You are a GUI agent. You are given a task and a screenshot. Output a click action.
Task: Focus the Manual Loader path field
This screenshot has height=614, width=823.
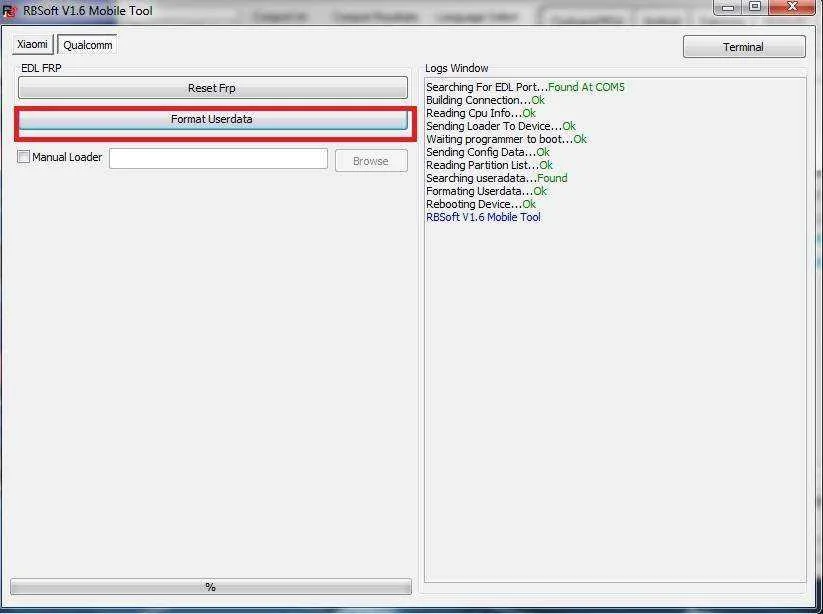pos(218,158)
